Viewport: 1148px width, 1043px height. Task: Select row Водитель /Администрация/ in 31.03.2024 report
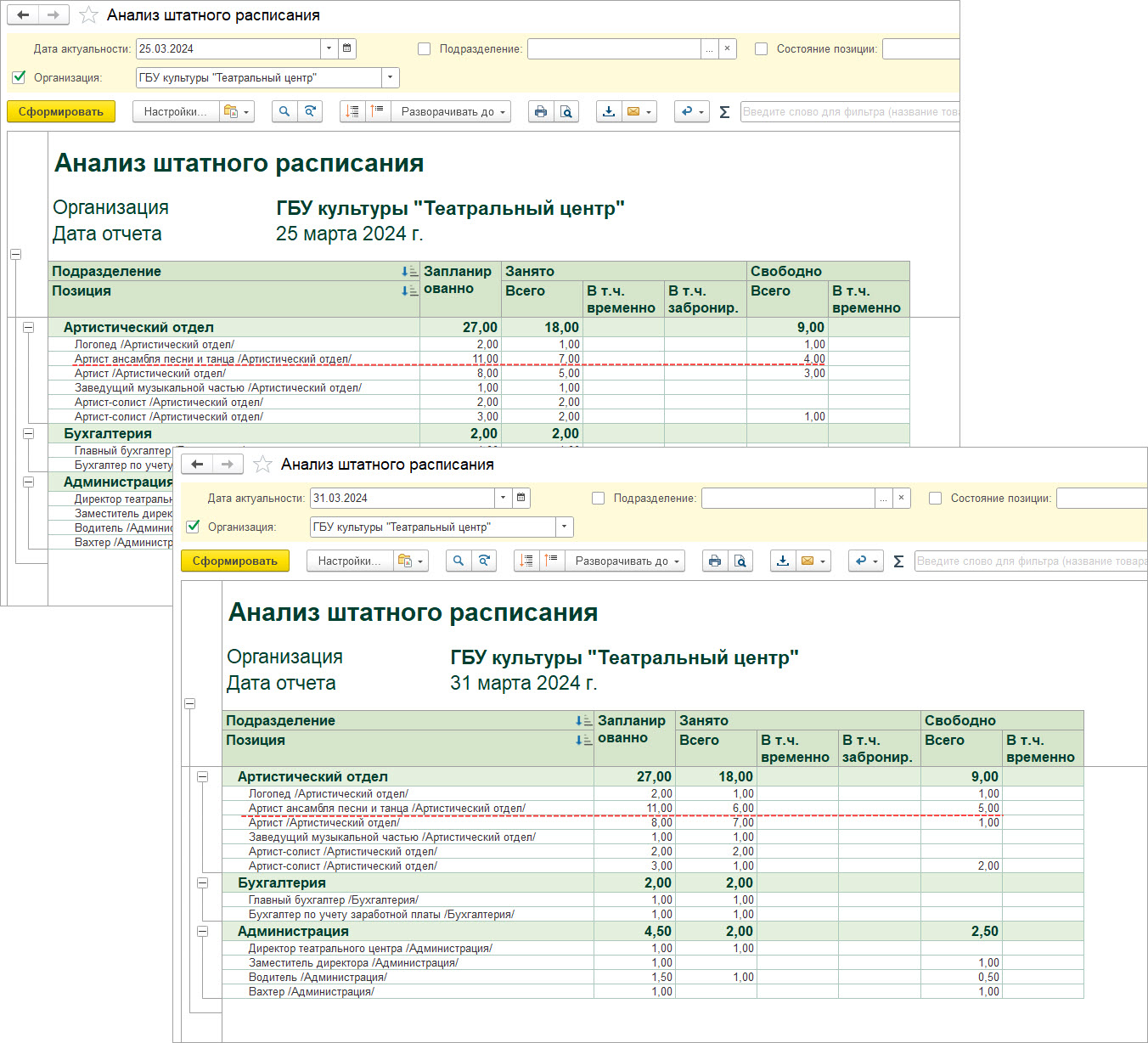(653, 977)
